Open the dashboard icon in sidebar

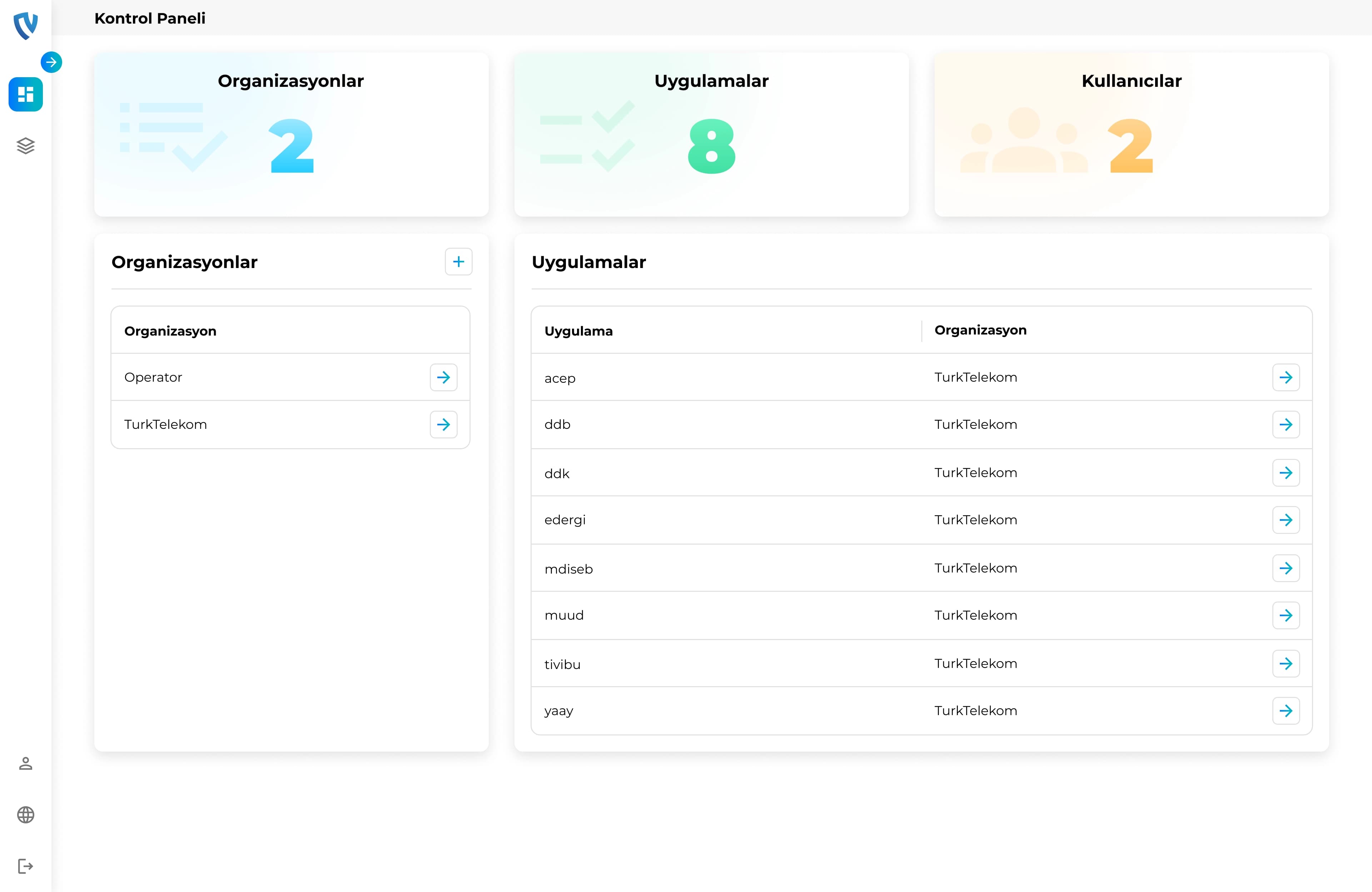26,94
